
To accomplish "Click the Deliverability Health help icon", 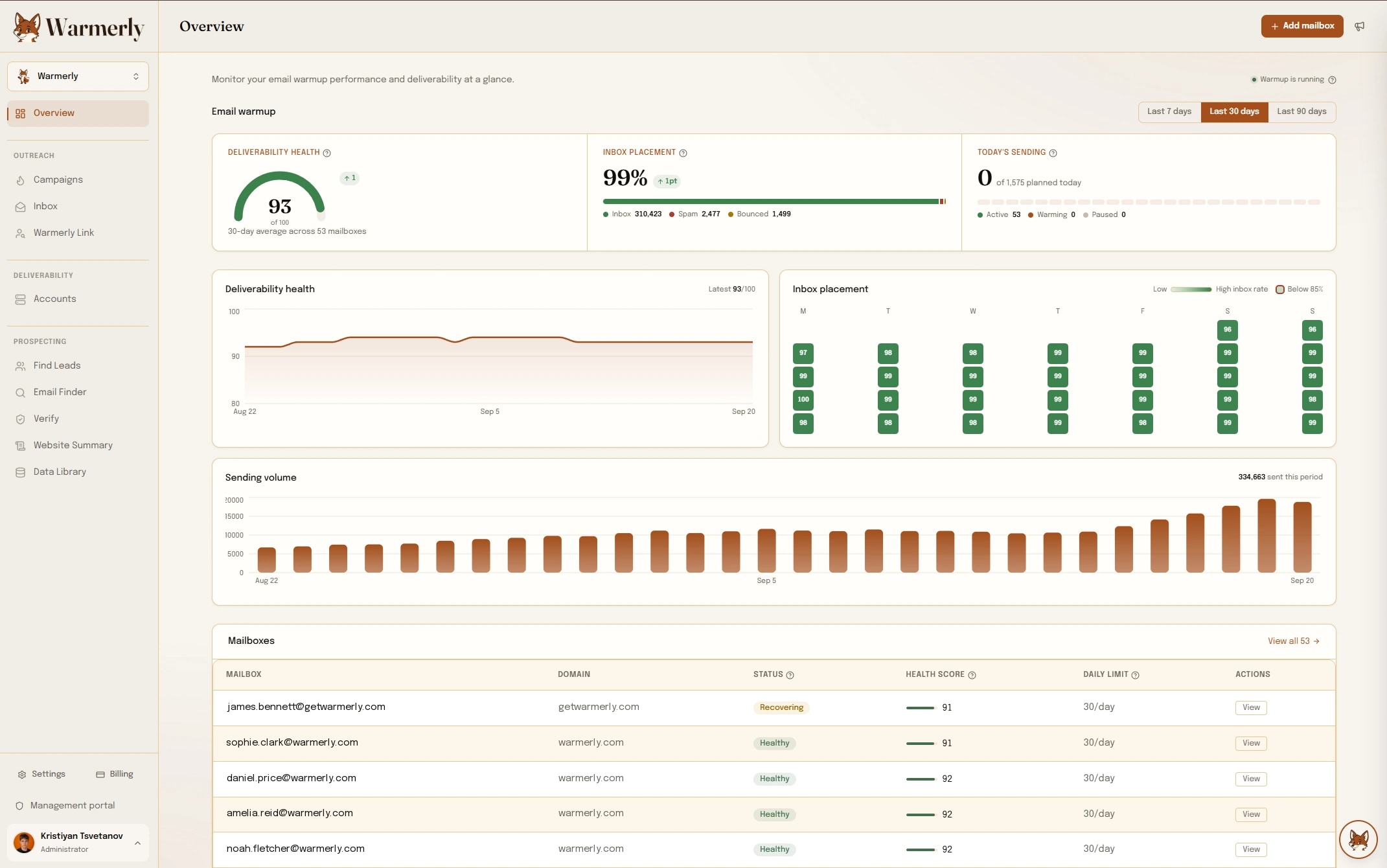I will (x=327, y=153).
